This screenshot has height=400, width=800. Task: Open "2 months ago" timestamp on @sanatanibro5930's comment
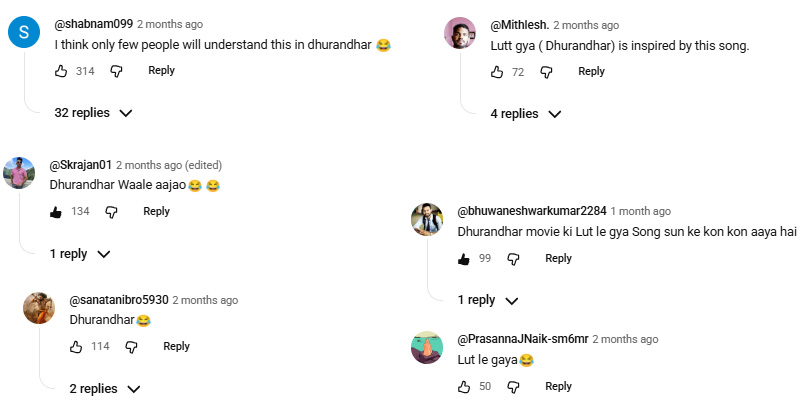coord(205,300)
